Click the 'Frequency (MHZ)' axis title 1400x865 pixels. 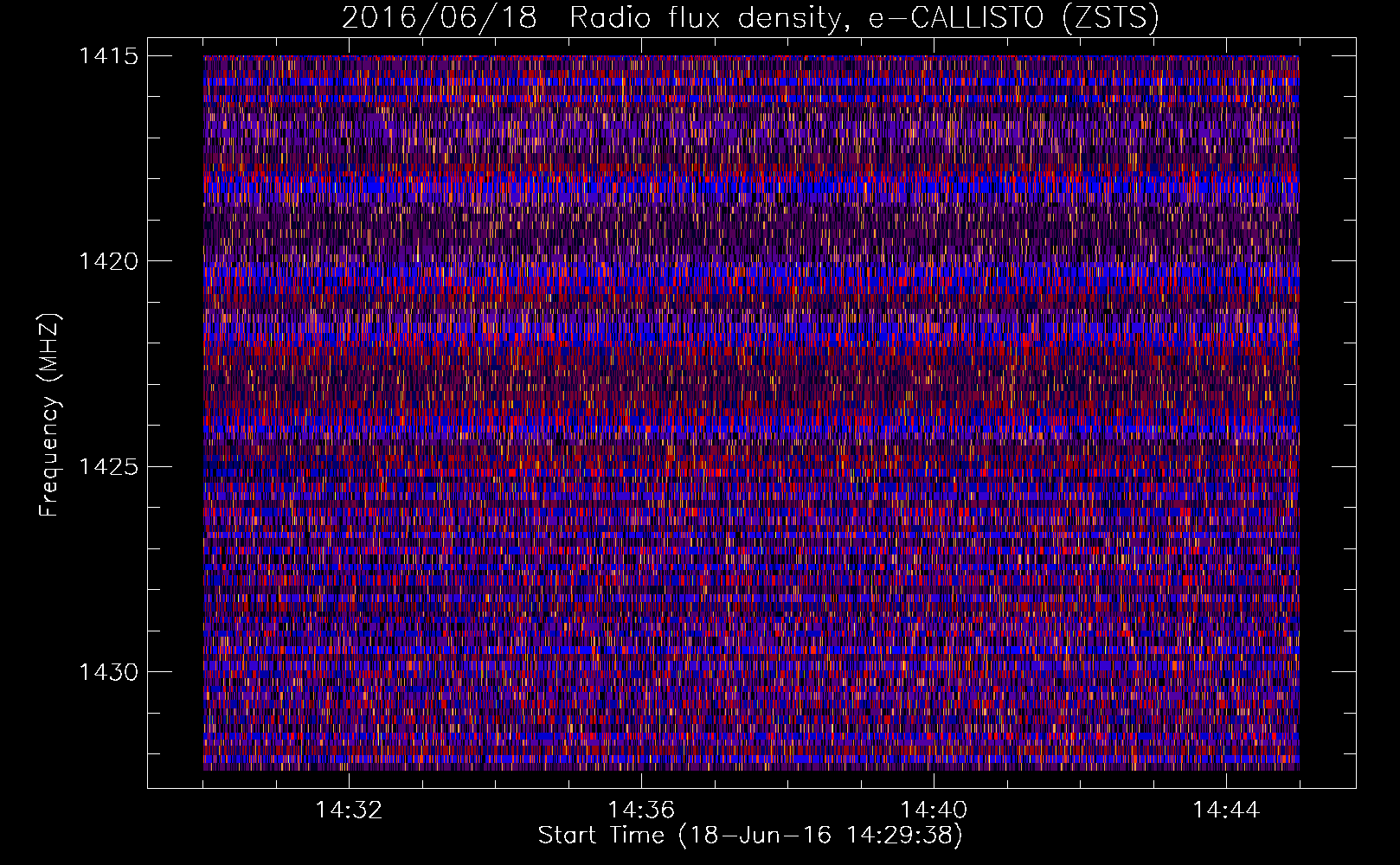coord(49,414)
